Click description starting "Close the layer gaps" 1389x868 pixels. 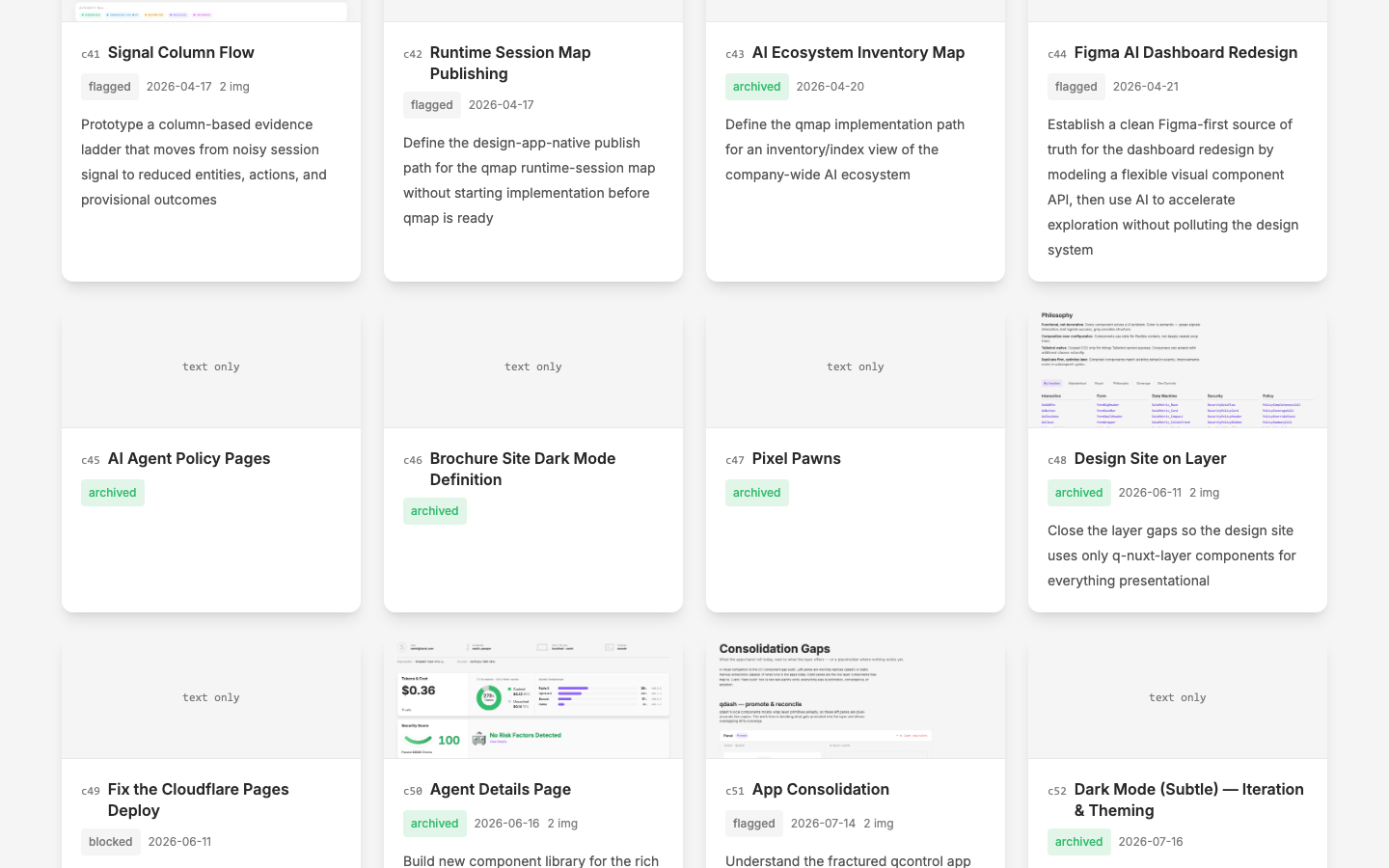(1172, 556)
